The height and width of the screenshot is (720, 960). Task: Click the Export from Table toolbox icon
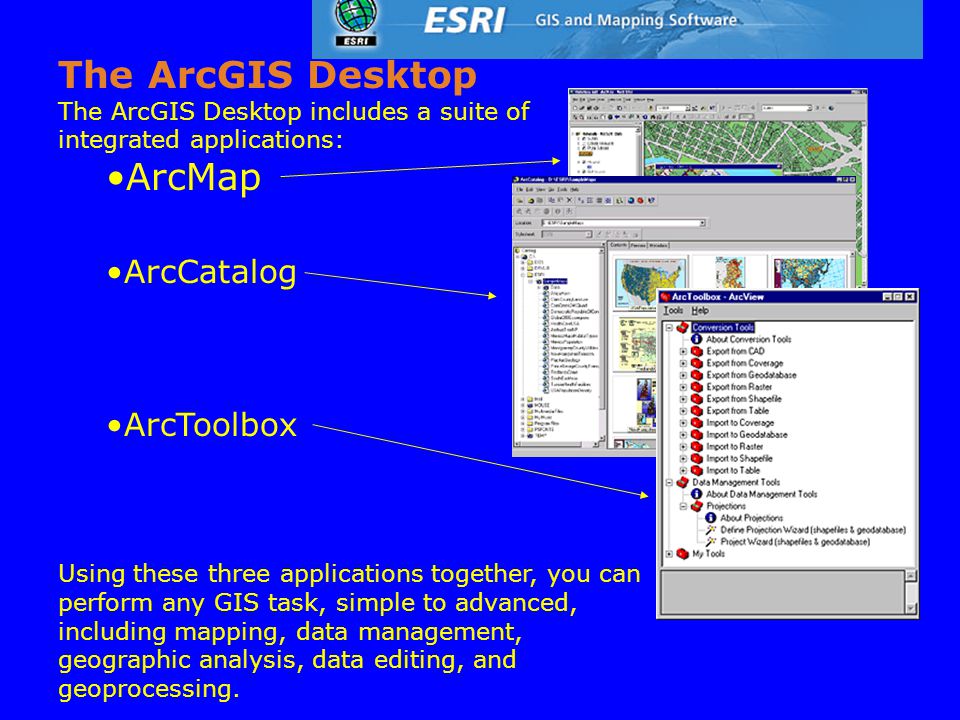(697, 411)
